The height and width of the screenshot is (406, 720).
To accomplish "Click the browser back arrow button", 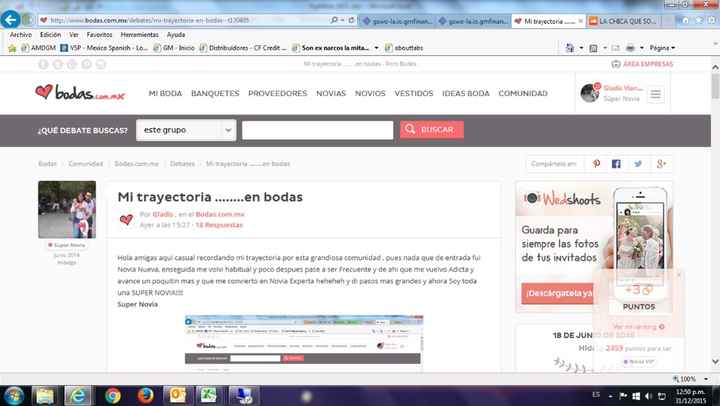I will pyautogui.click(x=10, y=20).
